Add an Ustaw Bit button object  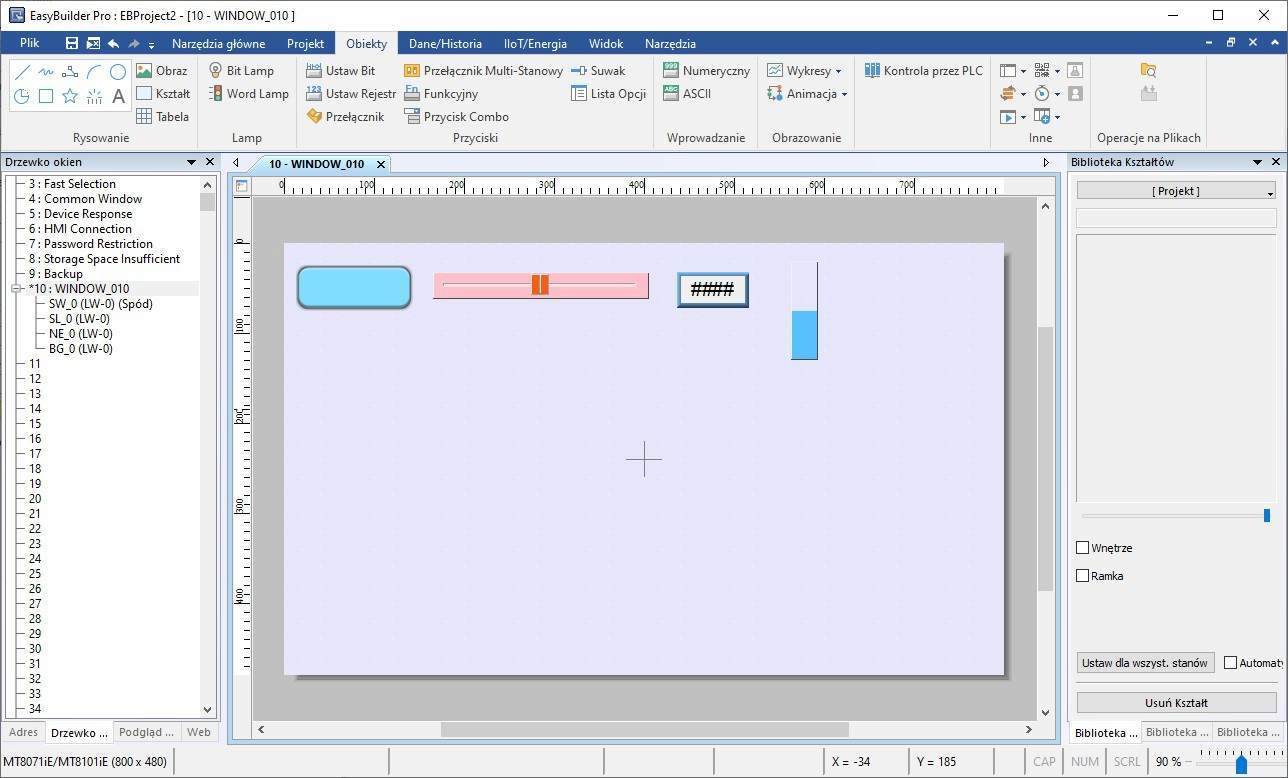coord(340,71)
